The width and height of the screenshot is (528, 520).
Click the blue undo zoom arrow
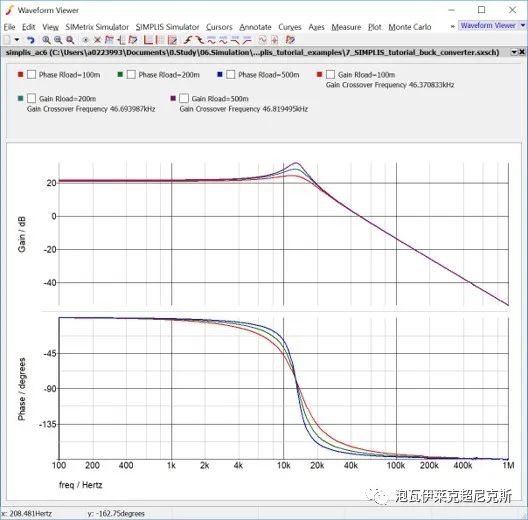coord(31,40)
